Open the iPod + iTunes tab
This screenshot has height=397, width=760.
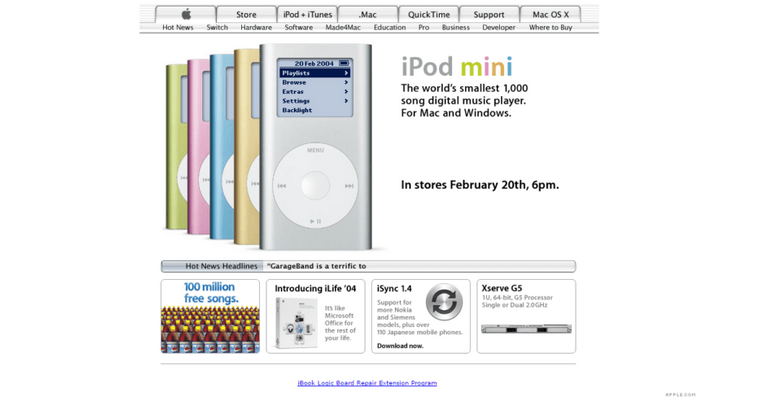point(307,15)
